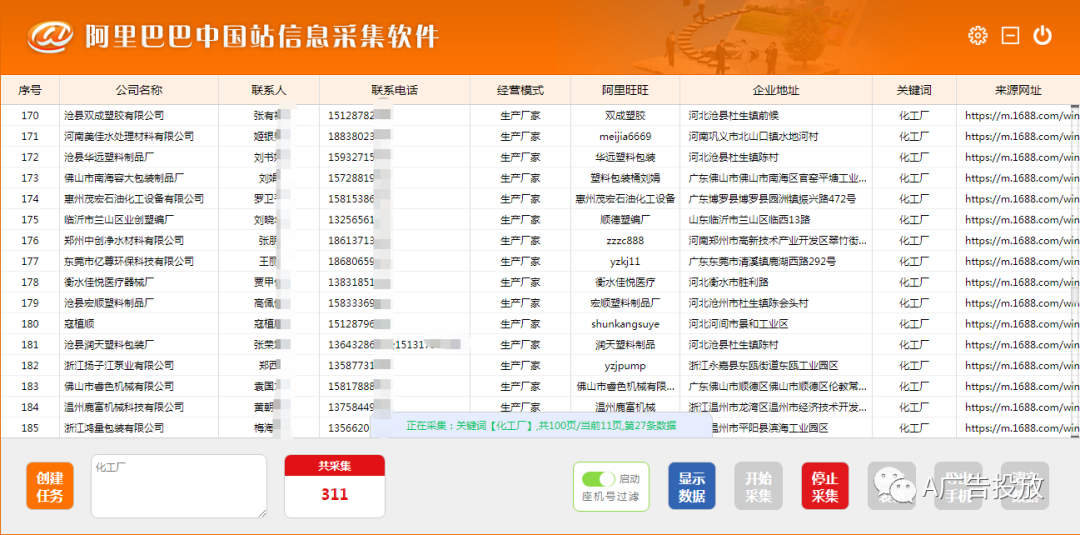Screen dimensions: 1080x535
Task: Minimize the collector window
Action: pos(1010,36)
